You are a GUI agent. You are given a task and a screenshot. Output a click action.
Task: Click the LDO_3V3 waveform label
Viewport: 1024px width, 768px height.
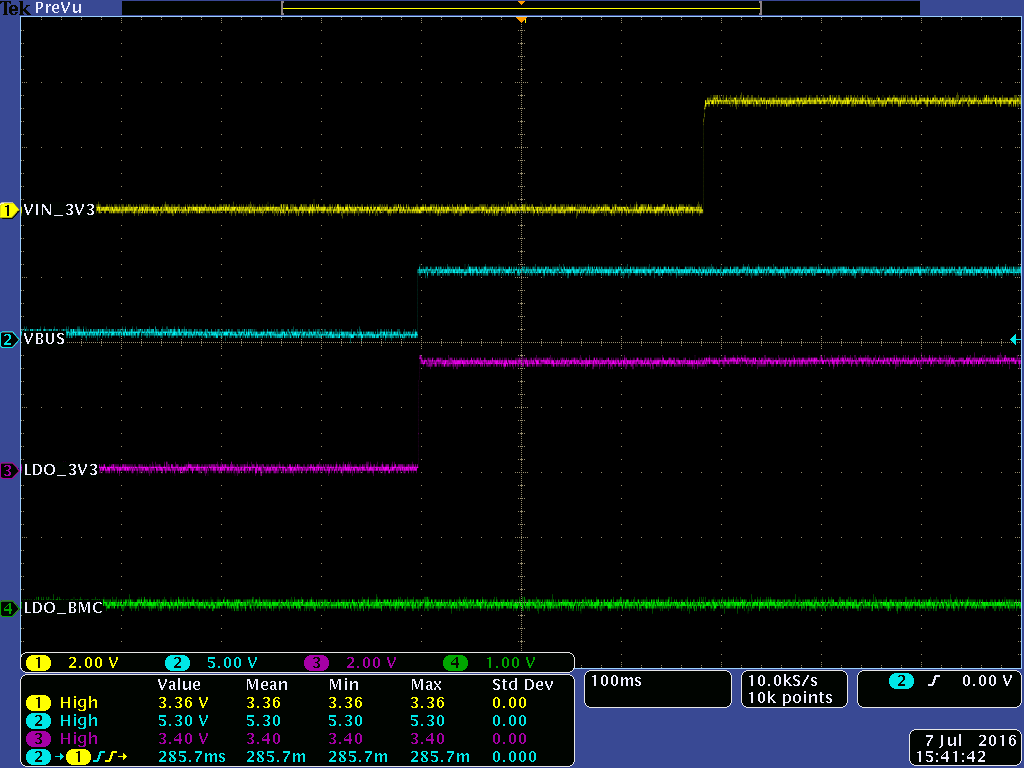(x=61, y=470)
